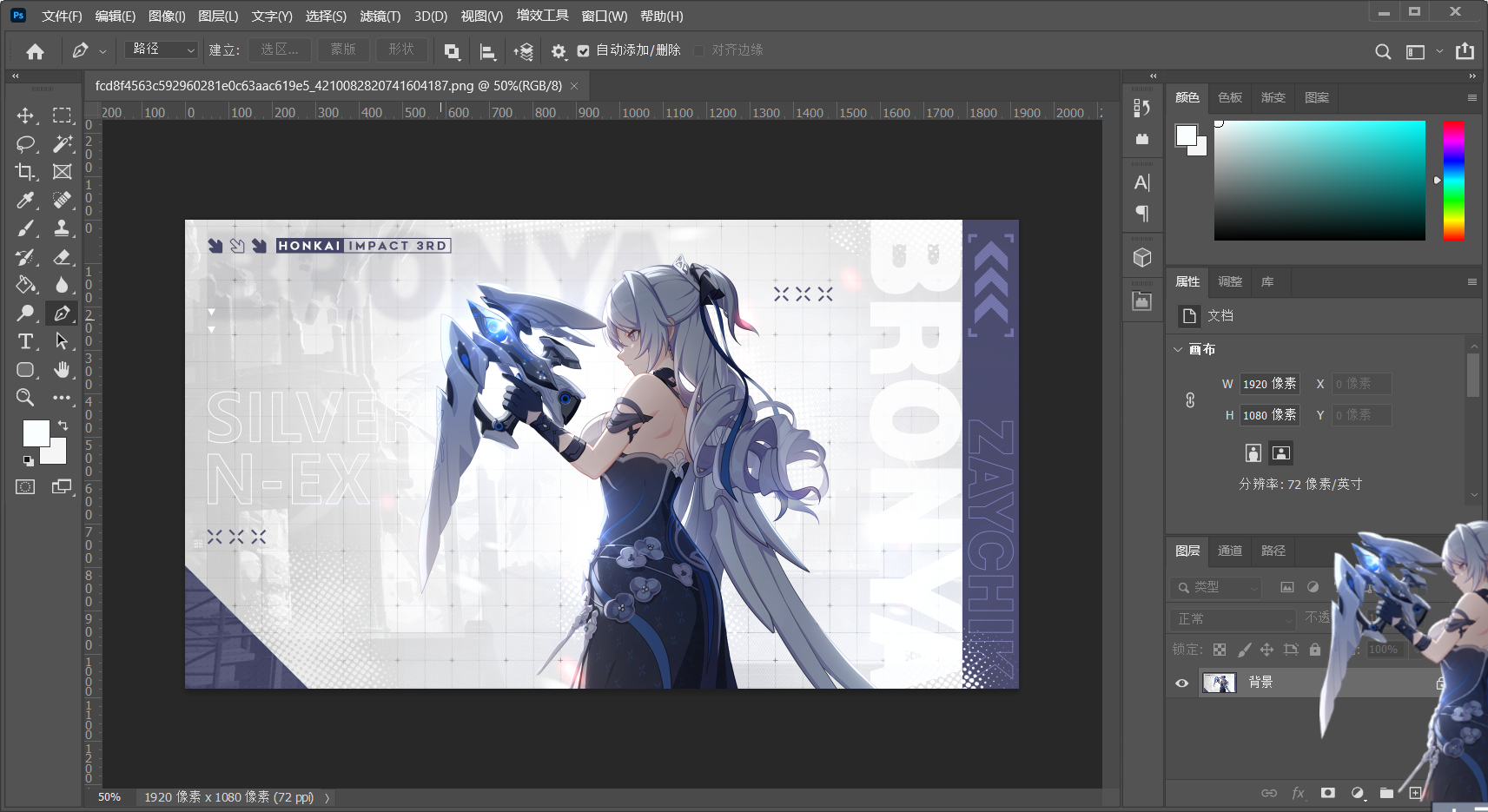The height and width of the screenshot is (812, 1488).
Task: Select the History Brush tool
Action: pyautogui.click(x=25, y=257)
